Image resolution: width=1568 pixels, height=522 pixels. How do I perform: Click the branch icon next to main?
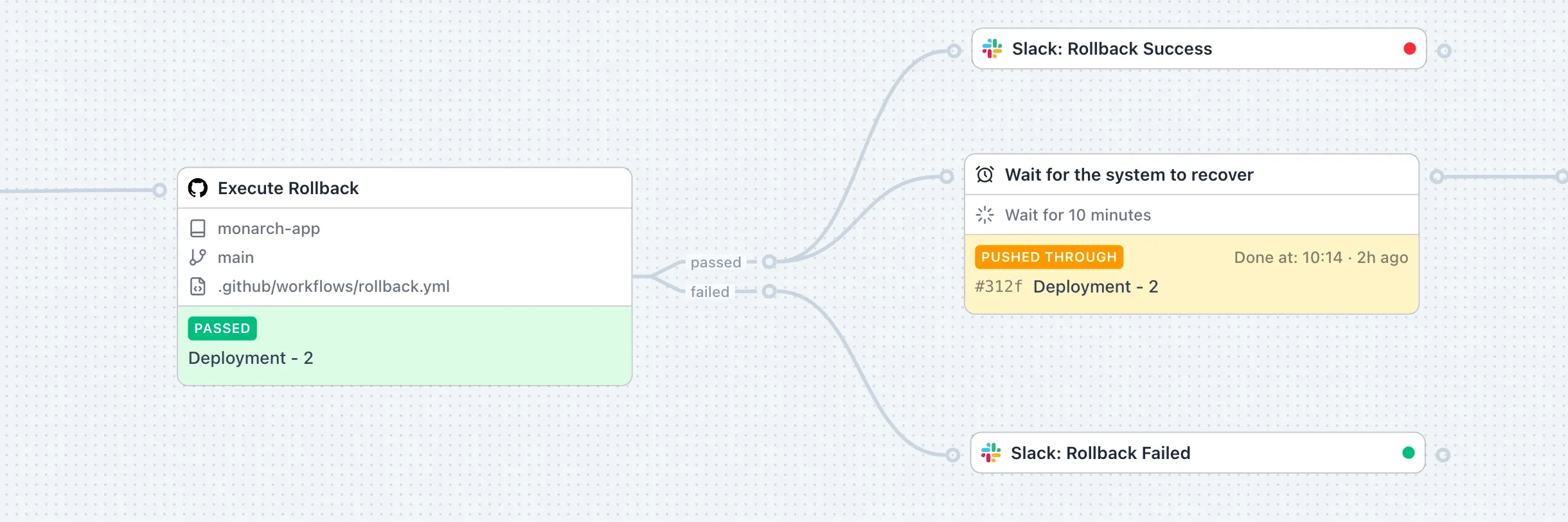click(198, 256)
